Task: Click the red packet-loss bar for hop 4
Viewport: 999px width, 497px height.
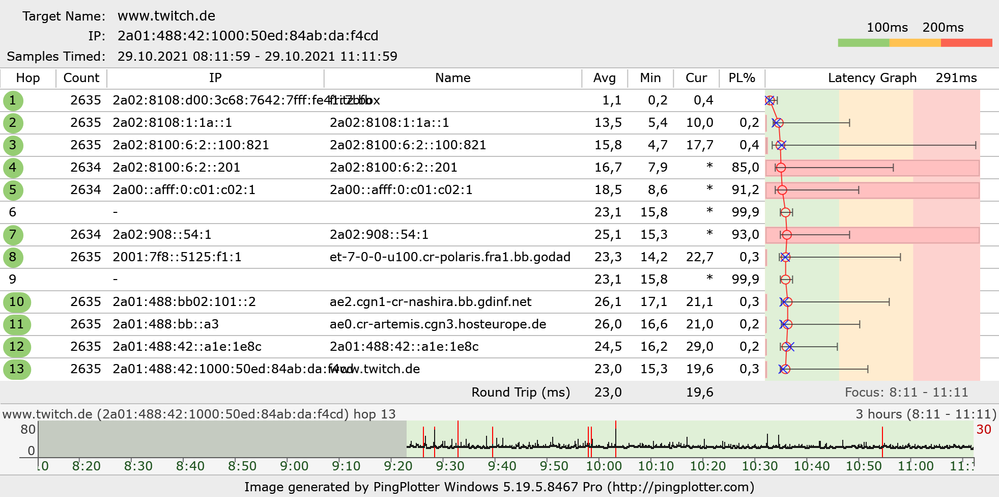Action: coord(872,168)
